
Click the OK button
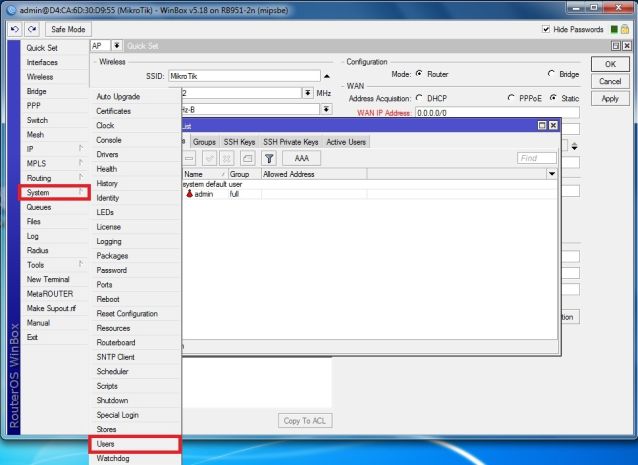pos(610,64)
